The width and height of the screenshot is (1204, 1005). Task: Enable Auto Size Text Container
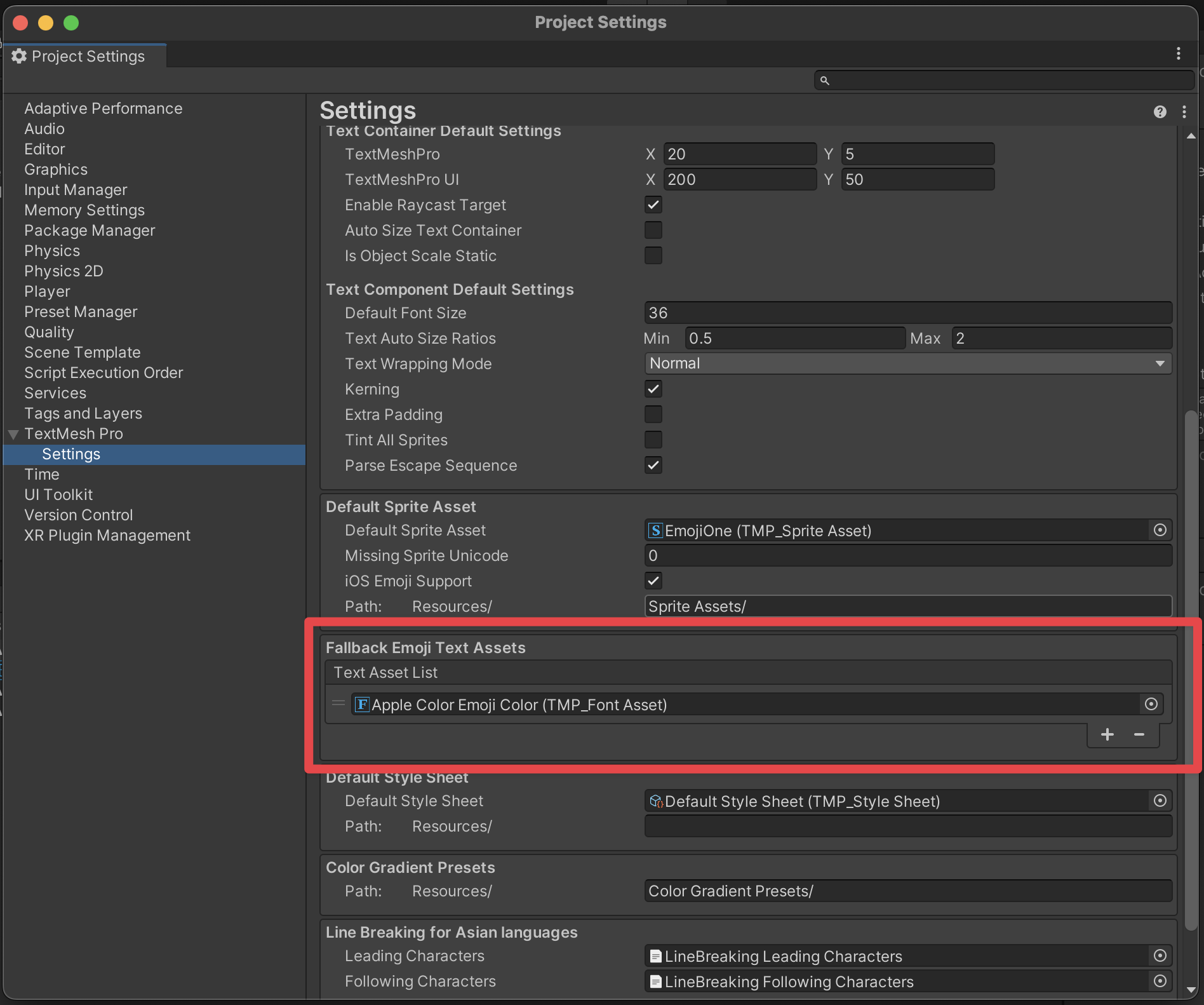pos(653,230)
